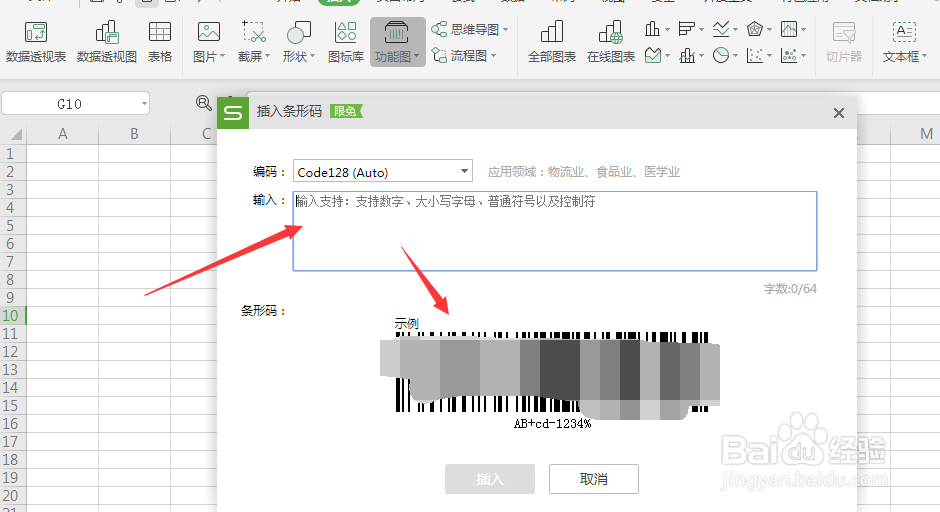Viewport: 940px width, 512px height.
Task: Expand the 功能图 dropdown arrow
Action: pos(417,56)
